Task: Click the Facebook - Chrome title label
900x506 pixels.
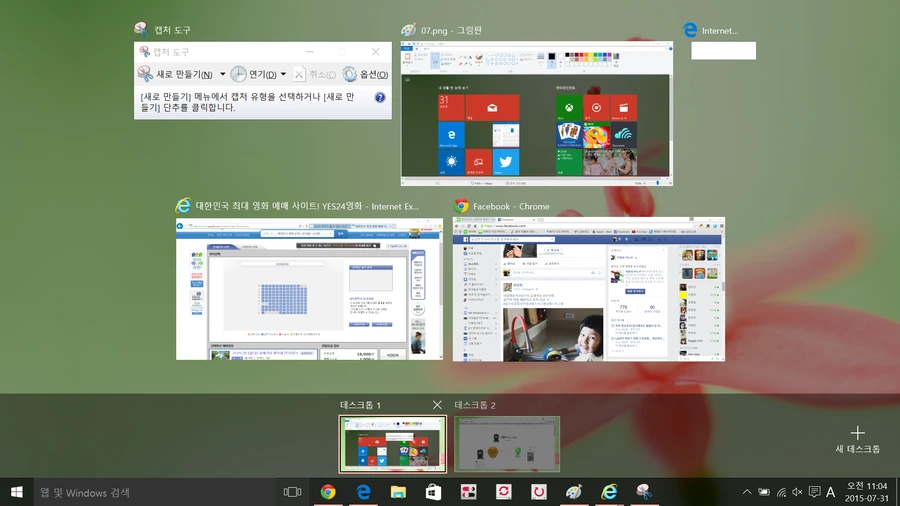Action: pyautogui.click(x=511, y=206)
